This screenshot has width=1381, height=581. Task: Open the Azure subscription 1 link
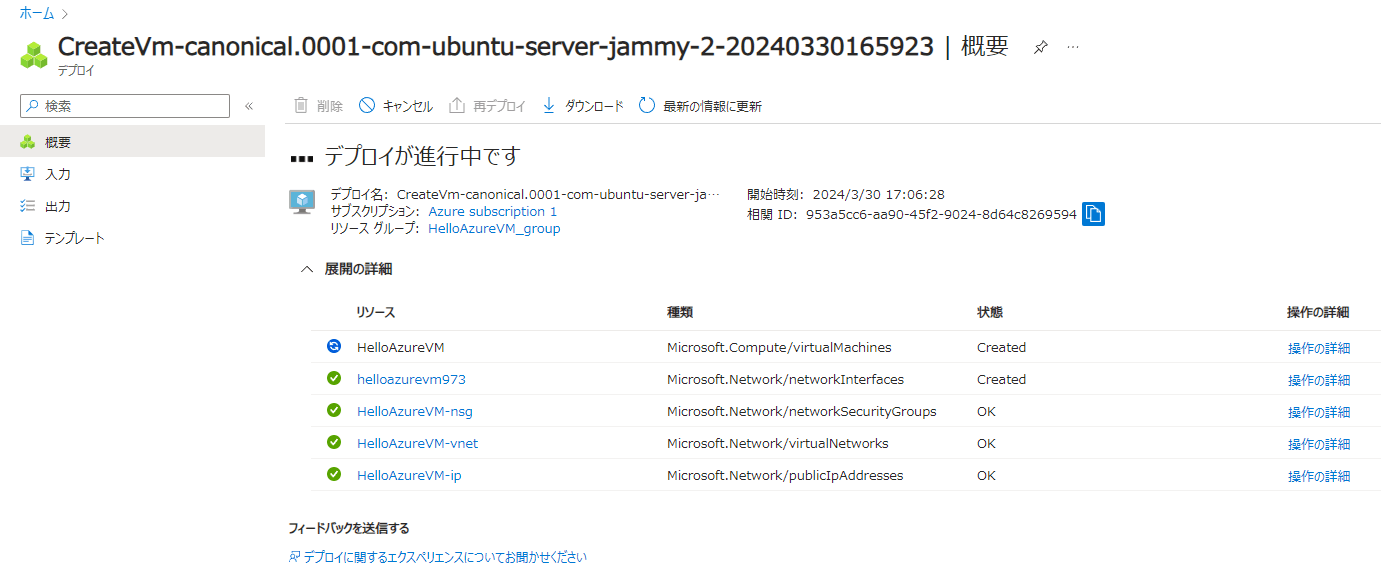(493, 212)
